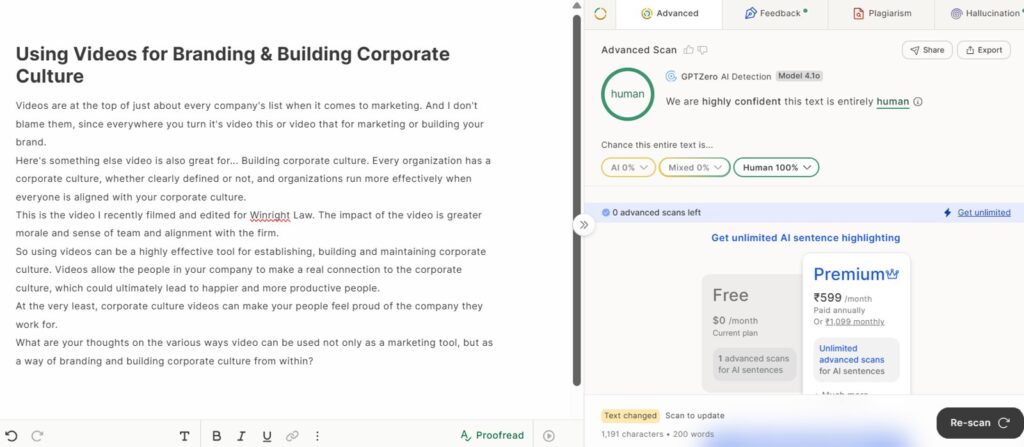This screenshot has width=1024, height=447.
Task: Open the Plagiarism tab
Action: click(x=881, y=13)
